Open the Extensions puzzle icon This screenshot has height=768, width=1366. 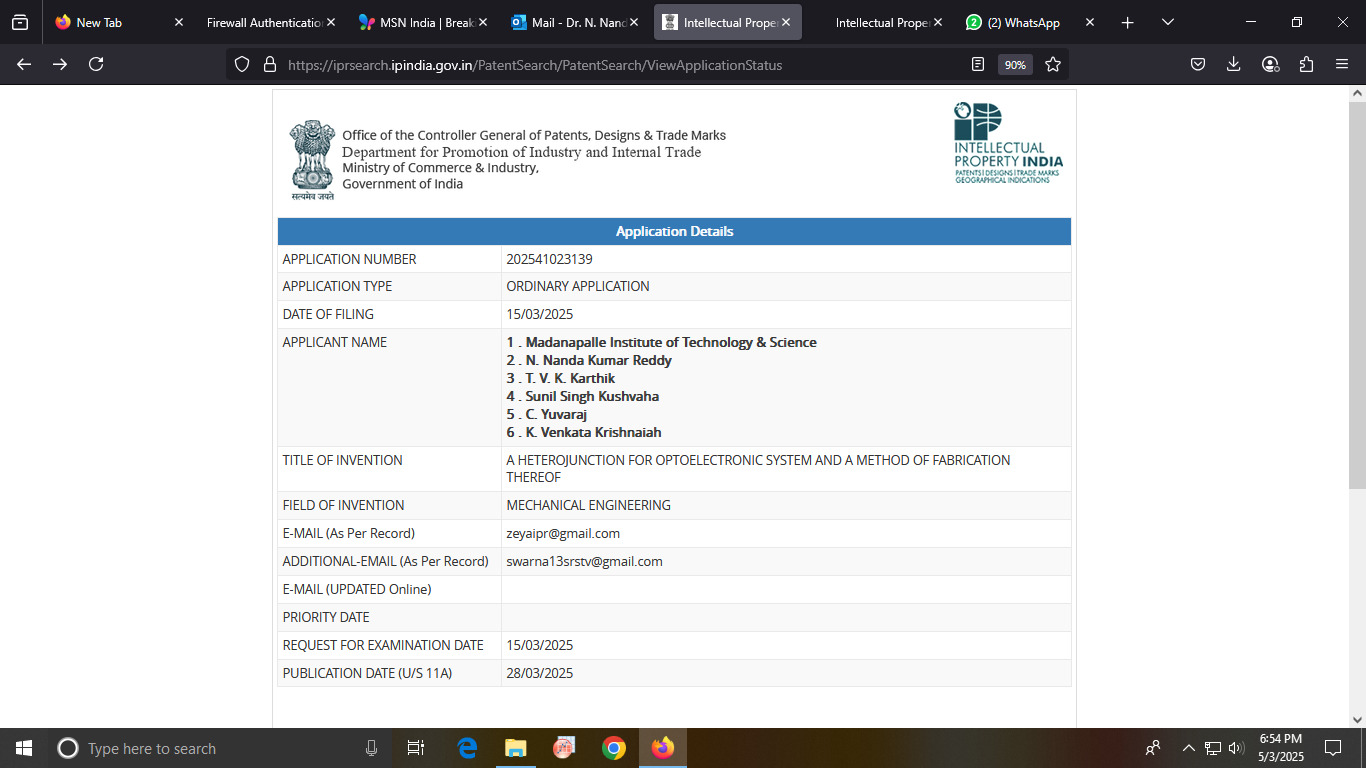coord(1306,64)
